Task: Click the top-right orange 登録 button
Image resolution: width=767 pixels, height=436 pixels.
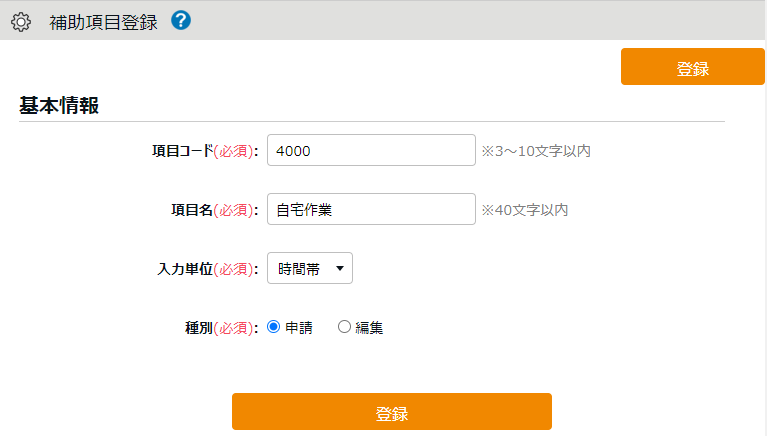Action: pos(693,67)
